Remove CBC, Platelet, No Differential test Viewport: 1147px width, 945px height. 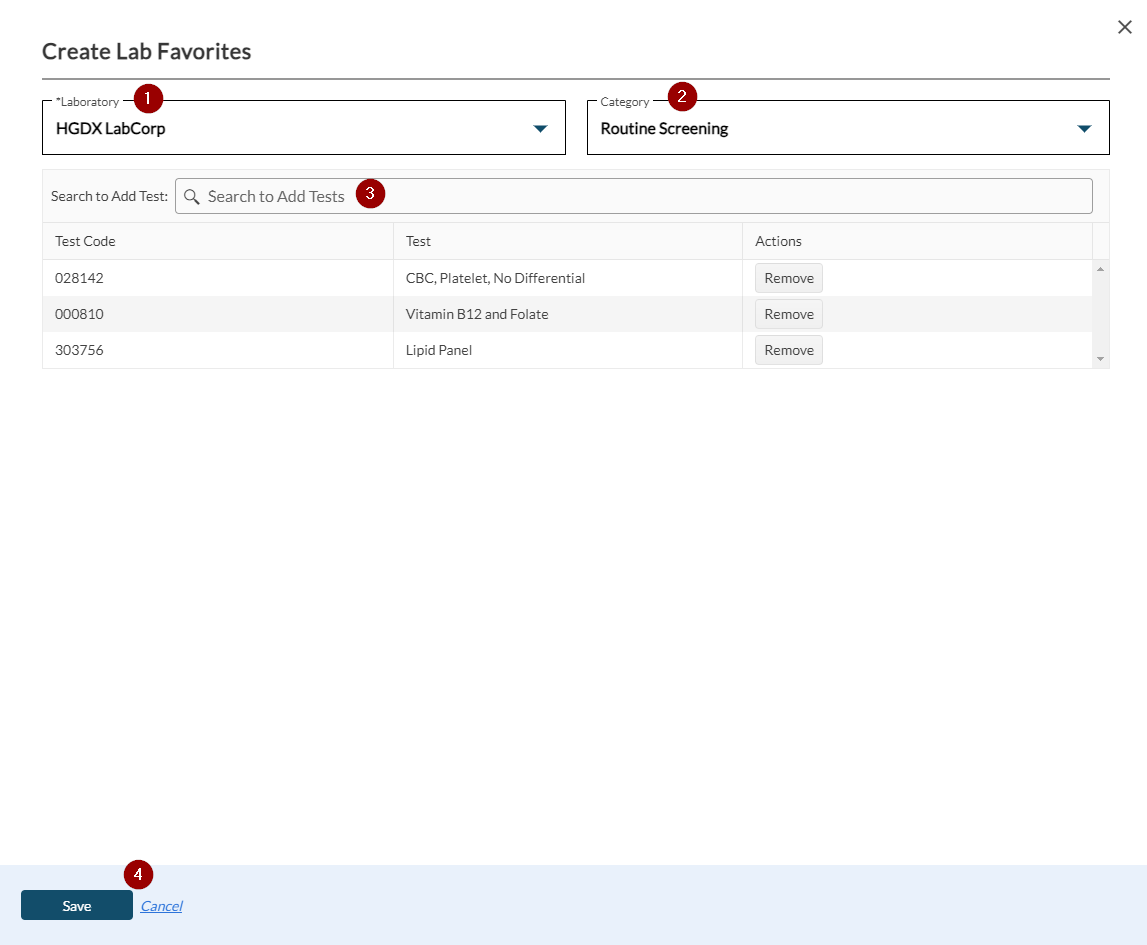789,278
